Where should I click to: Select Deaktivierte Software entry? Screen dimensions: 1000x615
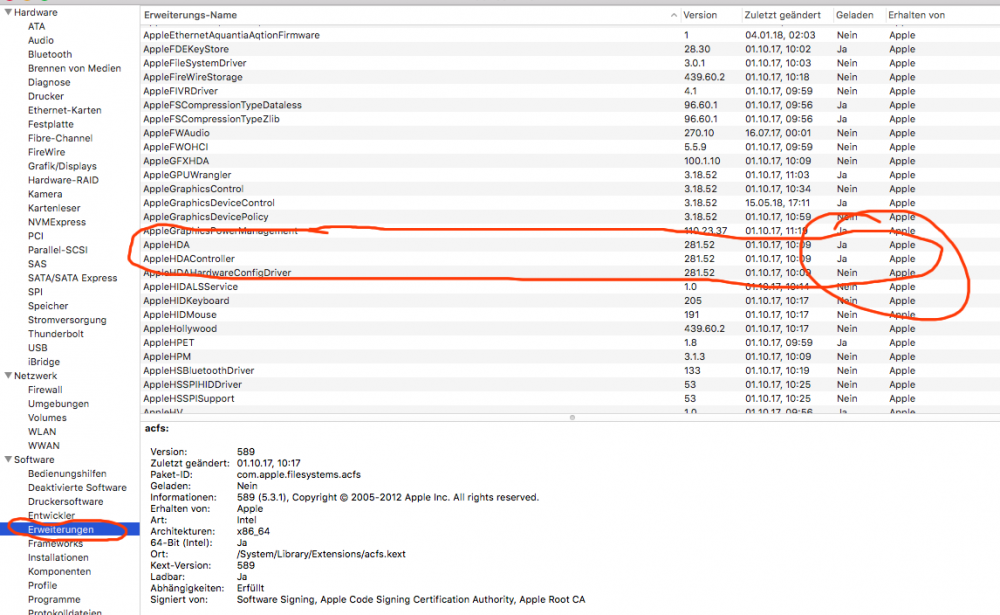point(77,488)
